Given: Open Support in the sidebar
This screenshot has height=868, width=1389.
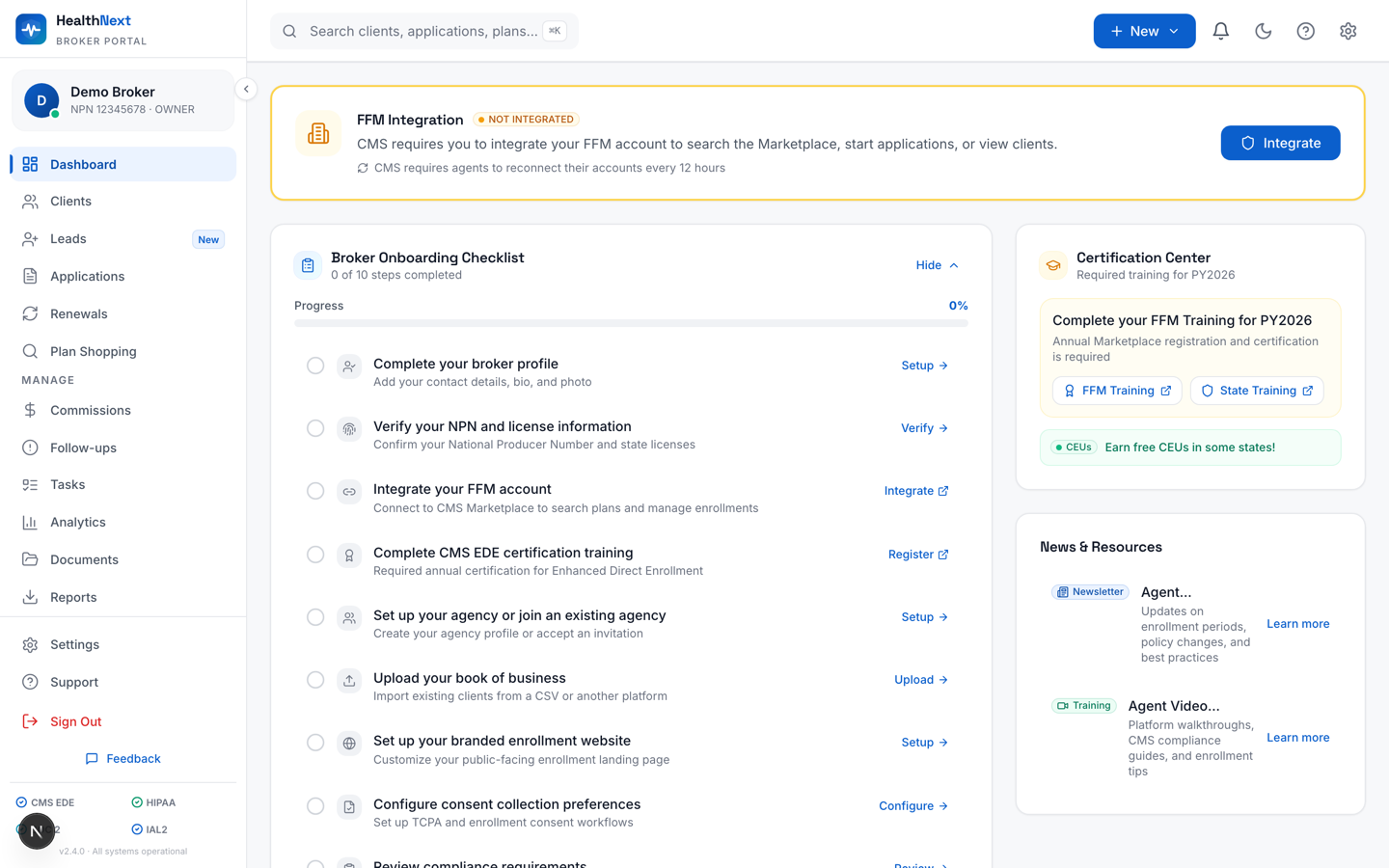Looking at the screenshot, I should 123,683.
